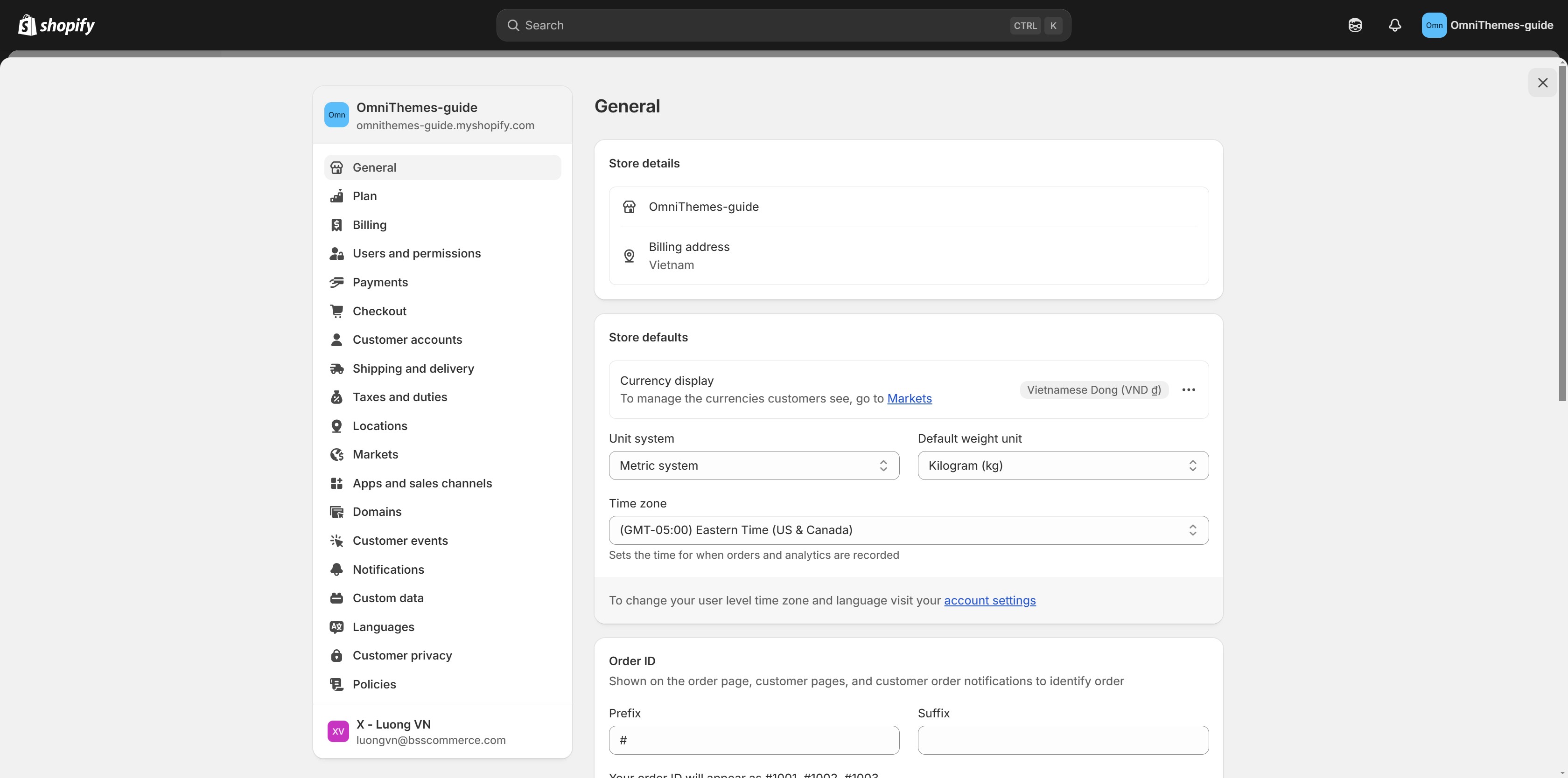
Task: Click the Plan icon in sidebar
Action: pos(336,196)
